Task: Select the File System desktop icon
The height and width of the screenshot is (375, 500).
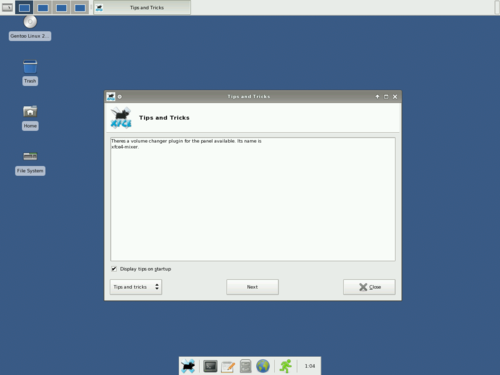Action: (30, 156)
